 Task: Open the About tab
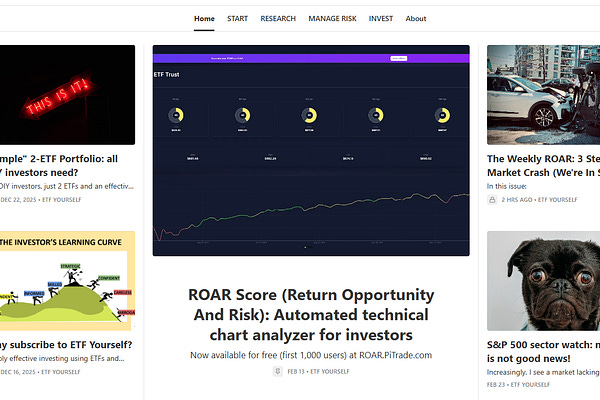[416, 18]
